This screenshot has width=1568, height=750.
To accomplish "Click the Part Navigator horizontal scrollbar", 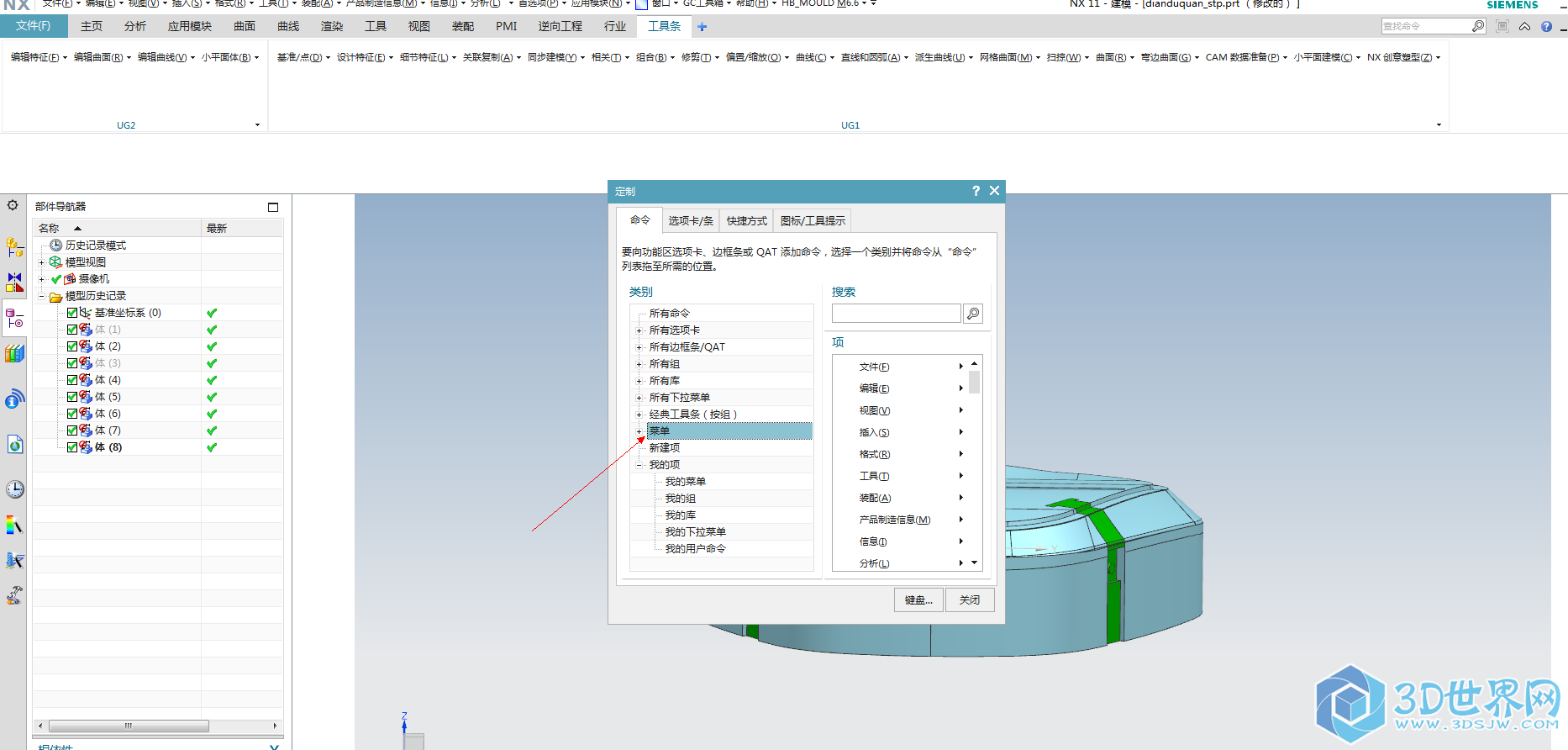I will pos(129,726).
